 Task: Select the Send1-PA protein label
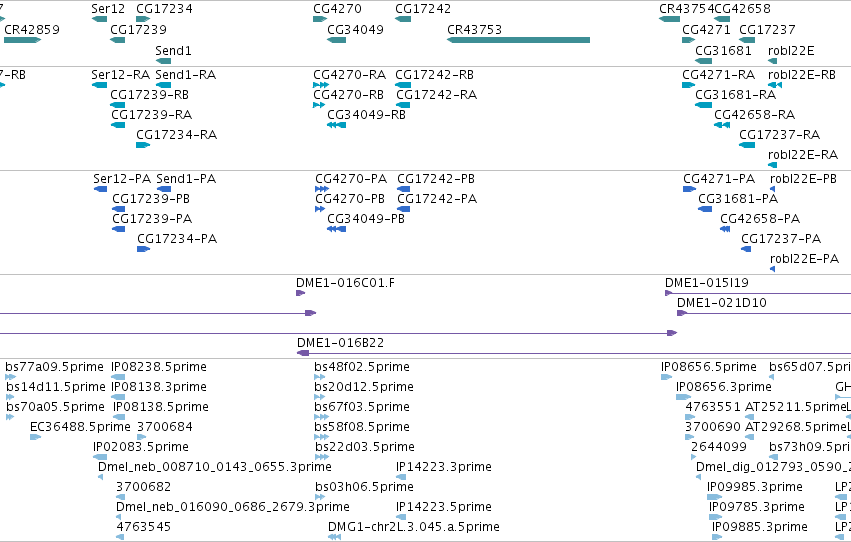tap(186, 179)
